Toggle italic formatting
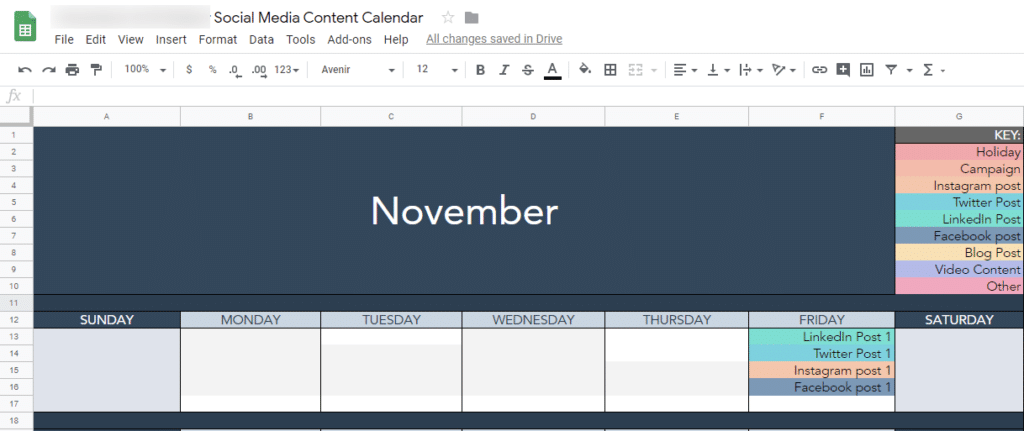The width and height of the screenshot is (1024, 431). (504, 70)
